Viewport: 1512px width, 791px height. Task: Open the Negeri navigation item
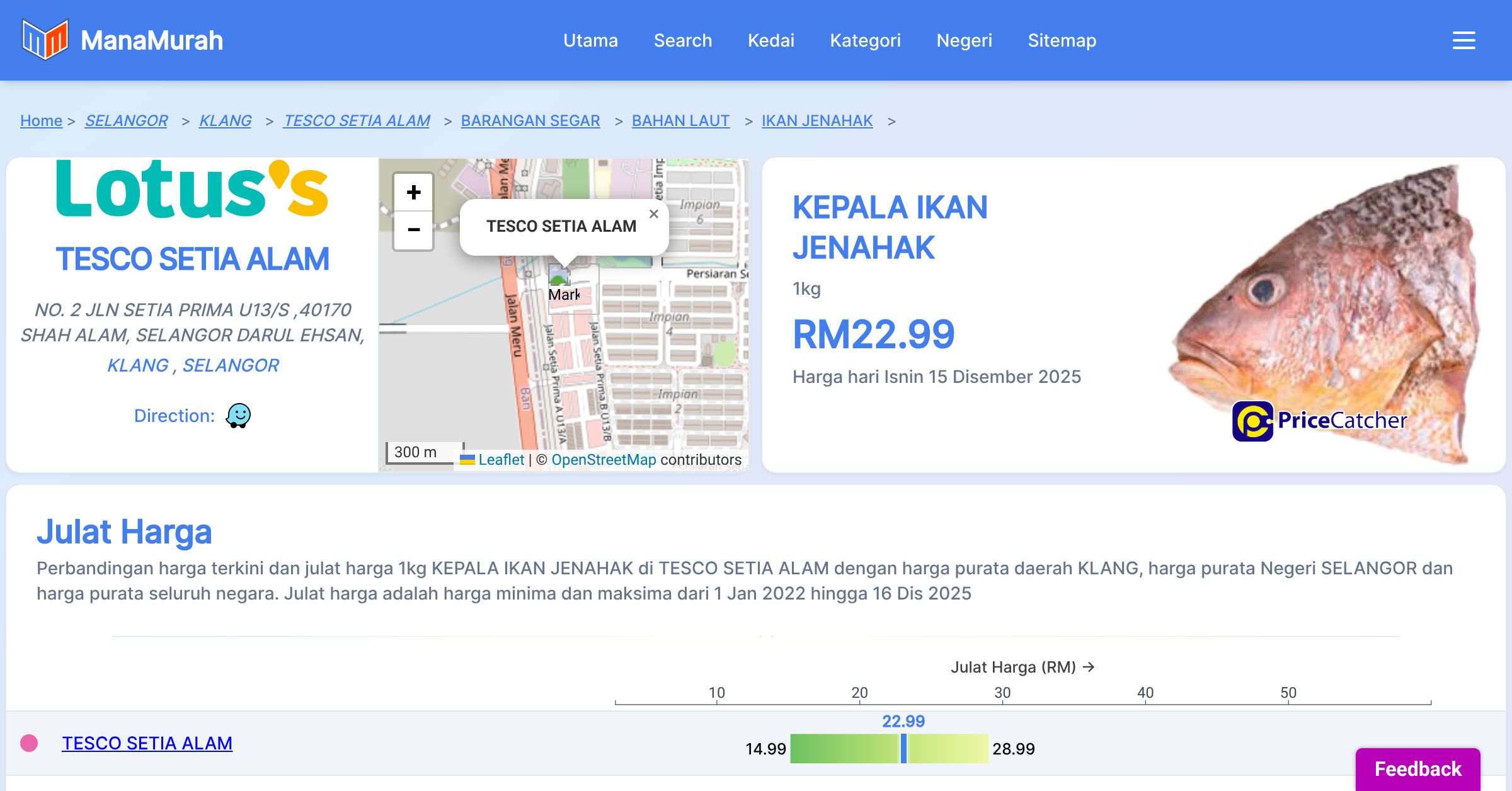coord(964,40)
